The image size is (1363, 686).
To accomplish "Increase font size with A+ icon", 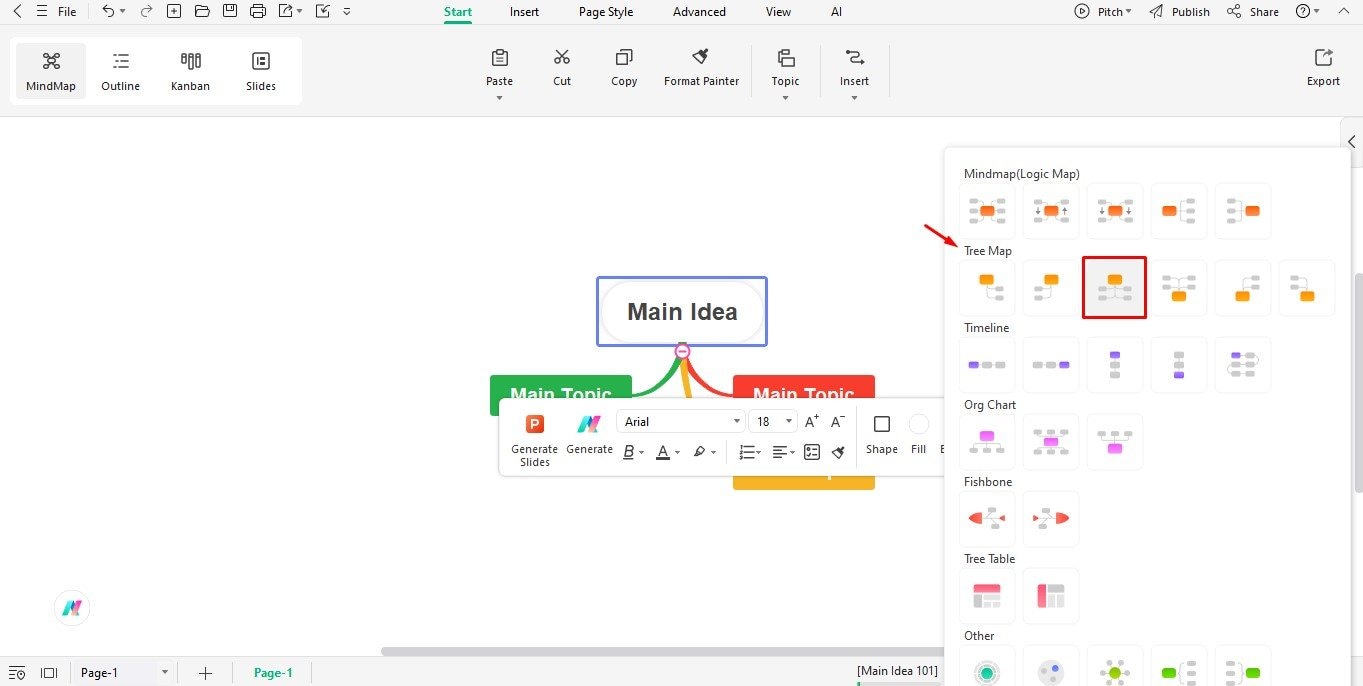I will tap(812, 421).
